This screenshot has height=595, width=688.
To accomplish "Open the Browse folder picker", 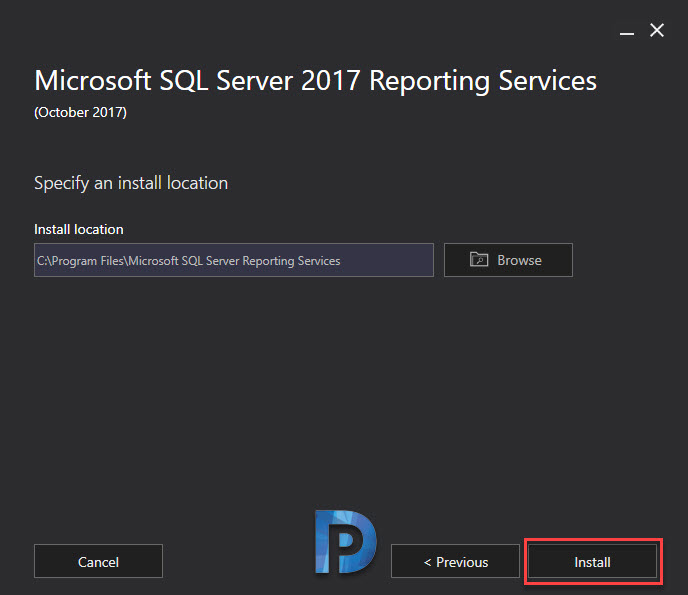I will 508,260.
